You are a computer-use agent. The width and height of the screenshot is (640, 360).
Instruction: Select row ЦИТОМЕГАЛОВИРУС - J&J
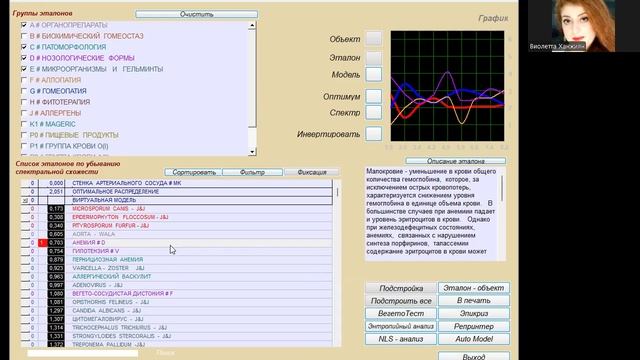tap(177, 319)
